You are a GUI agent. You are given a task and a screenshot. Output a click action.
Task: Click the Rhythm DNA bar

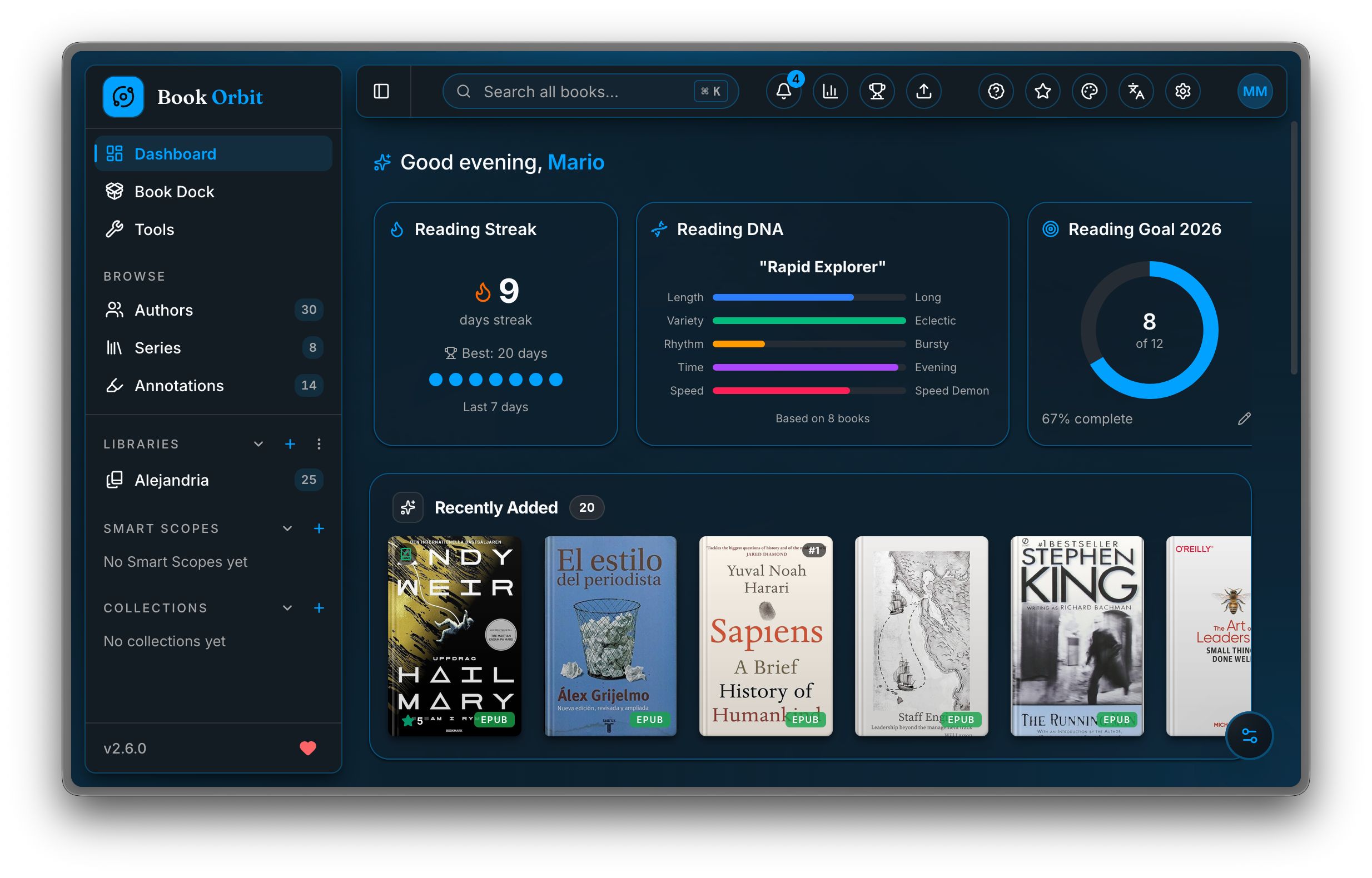(x=809, y=344)
